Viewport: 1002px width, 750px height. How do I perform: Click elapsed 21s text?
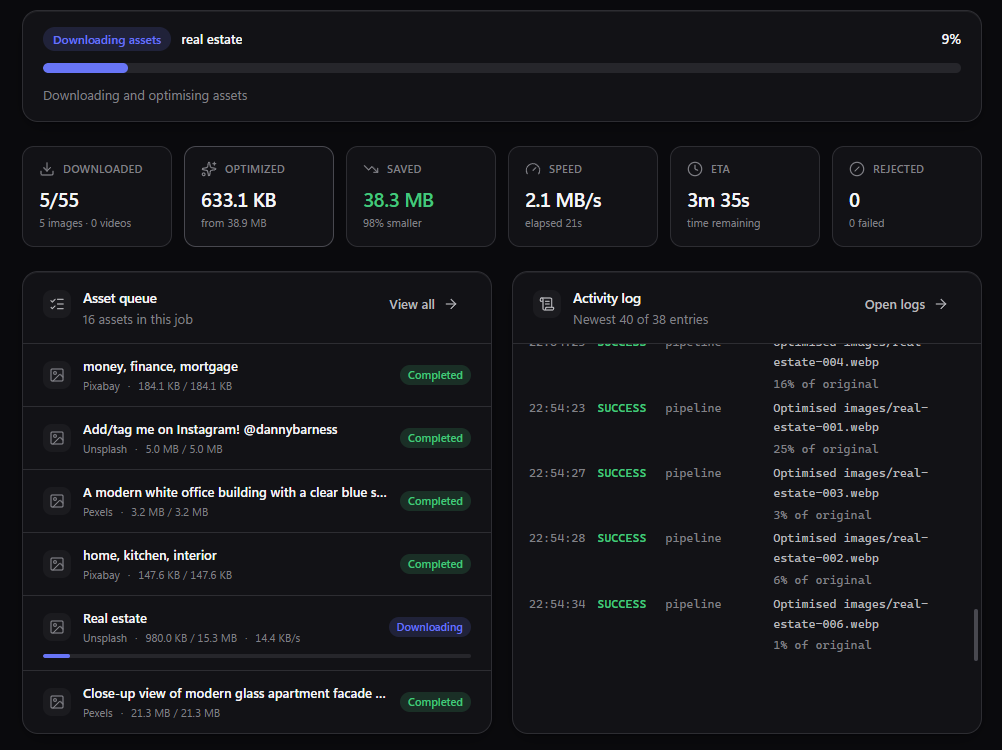click(x=553, y=223)
